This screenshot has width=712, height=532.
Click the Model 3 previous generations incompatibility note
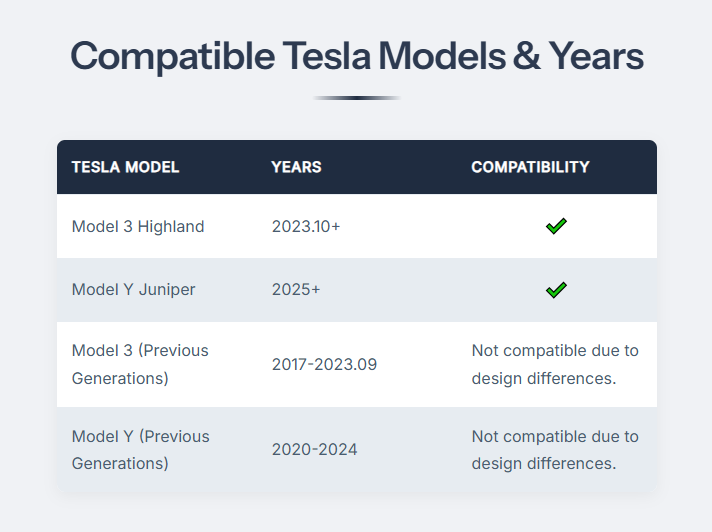[x=555, y=364]
